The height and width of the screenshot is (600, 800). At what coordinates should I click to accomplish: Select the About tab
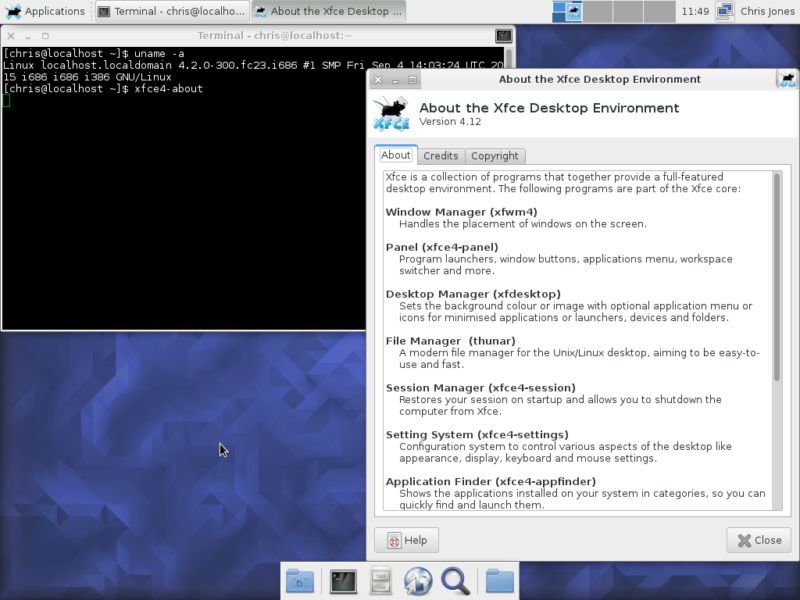(395, 155)
